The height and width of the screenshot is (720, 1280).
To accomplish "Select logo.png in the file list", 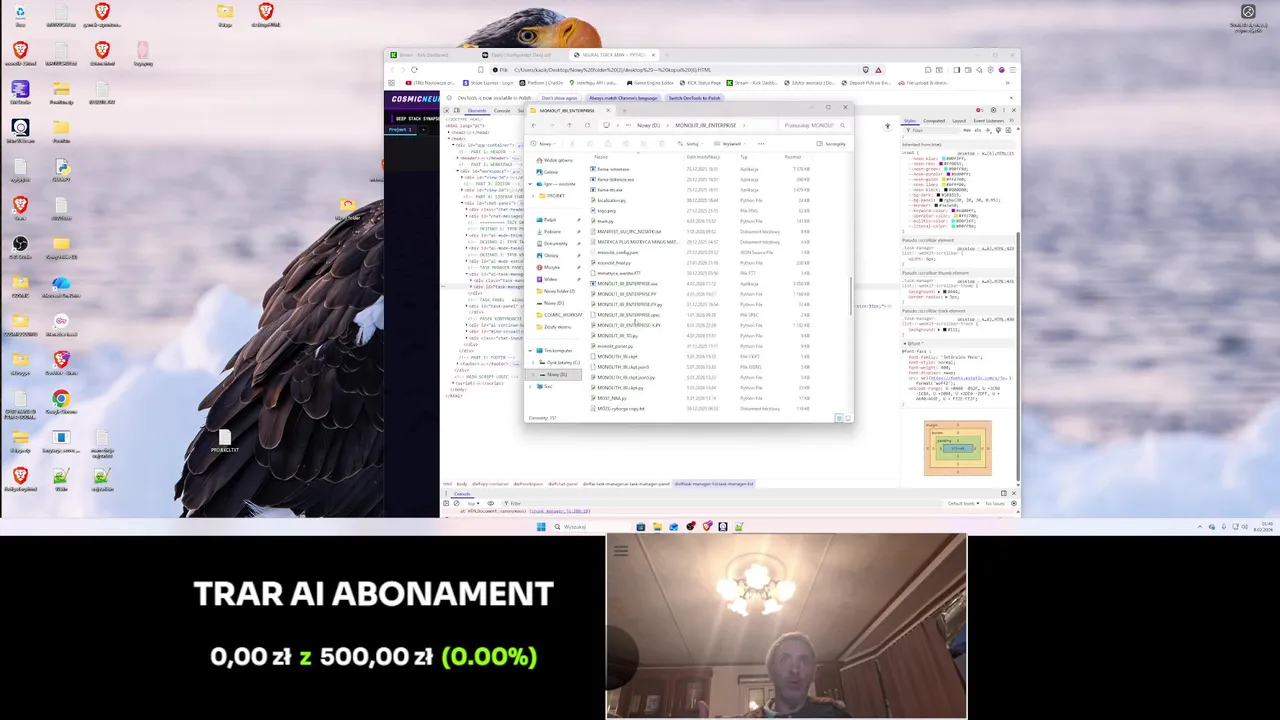I will point(606,211).
